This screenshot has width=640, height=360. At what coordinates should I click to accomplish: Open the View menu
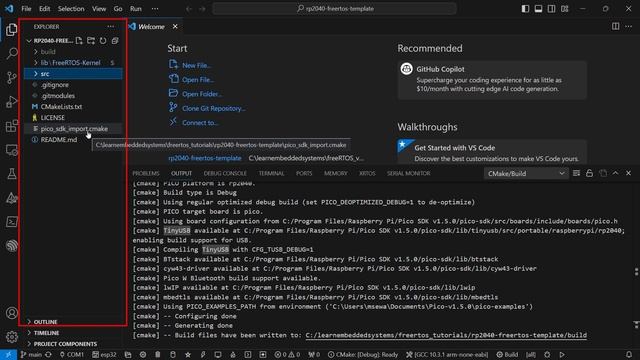click(99, 9)
